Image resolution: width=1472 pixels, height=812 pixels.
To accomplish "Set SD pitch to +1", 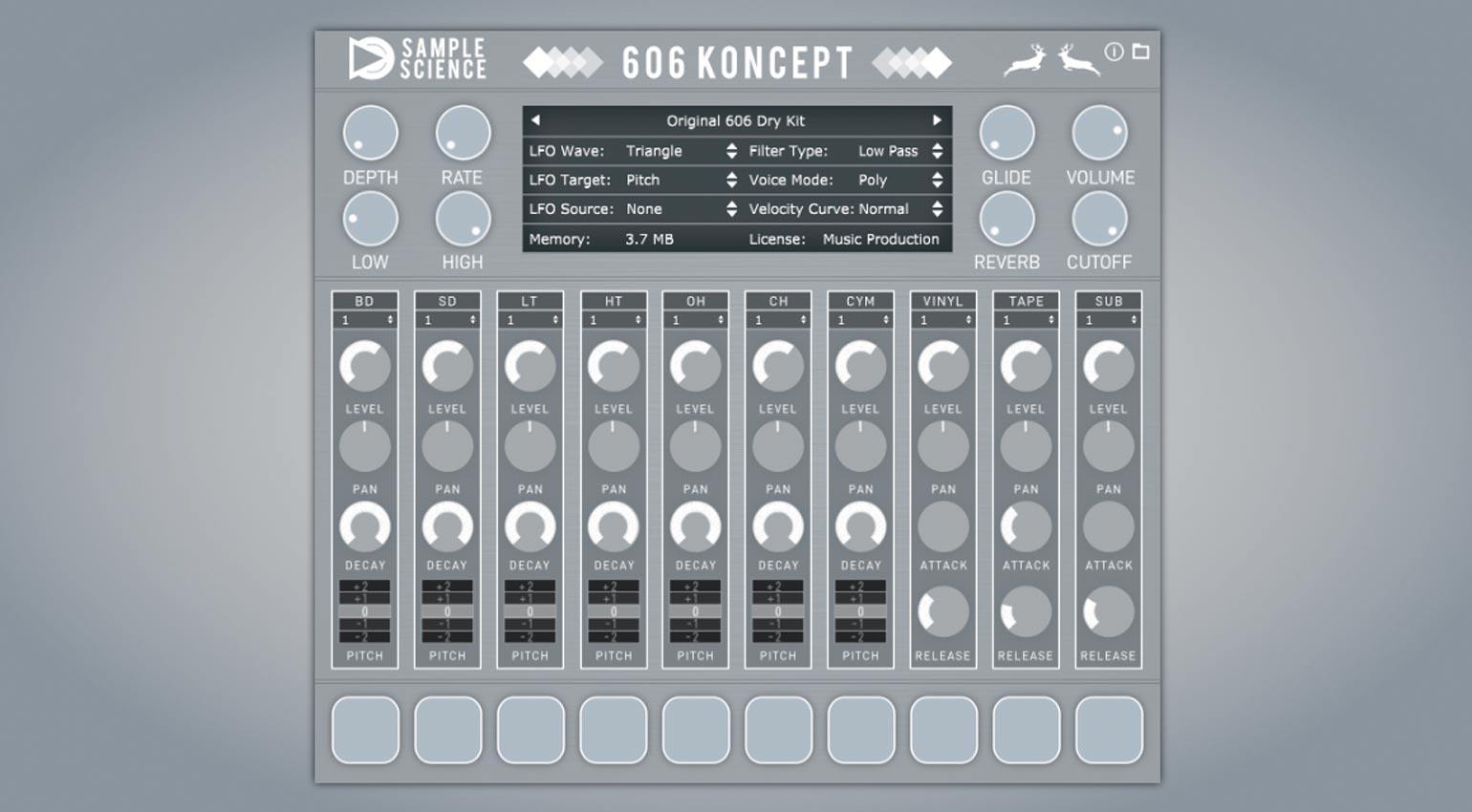I will (447, 599).
